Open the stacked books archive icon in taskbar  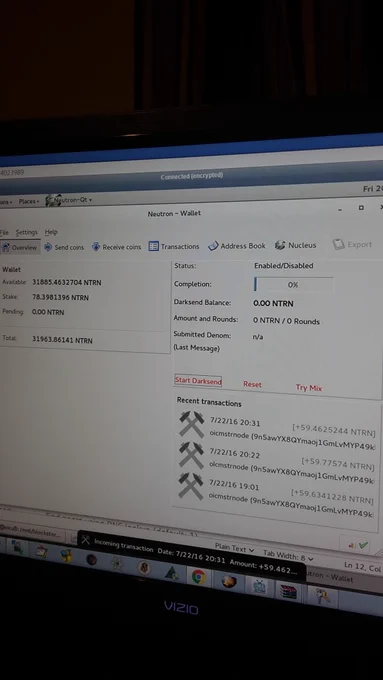tap(288, 591)
